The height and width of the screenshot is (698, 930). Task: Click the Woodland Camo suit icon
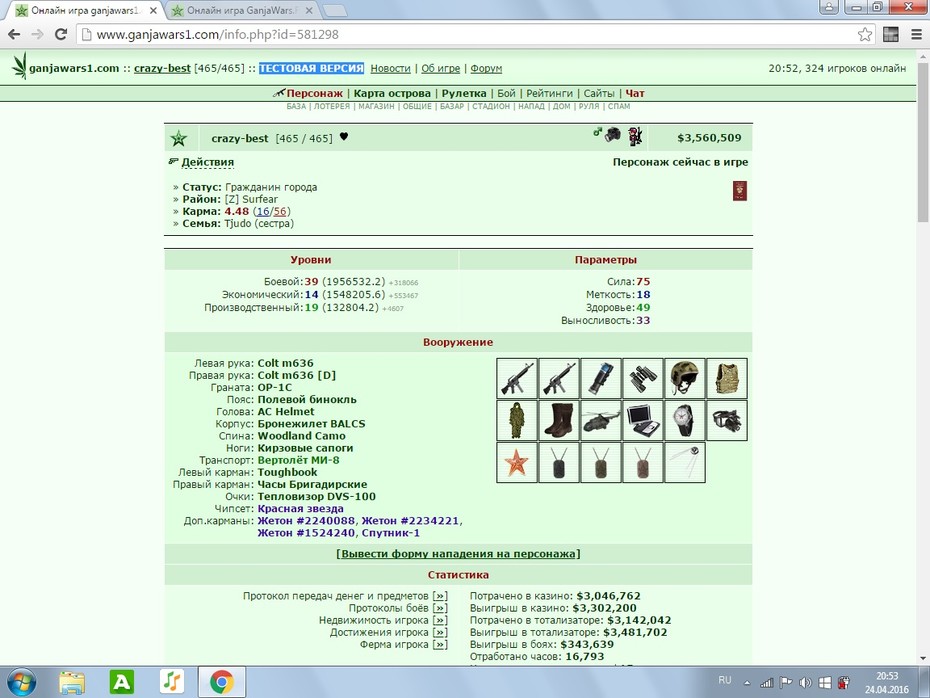point(517,420)
